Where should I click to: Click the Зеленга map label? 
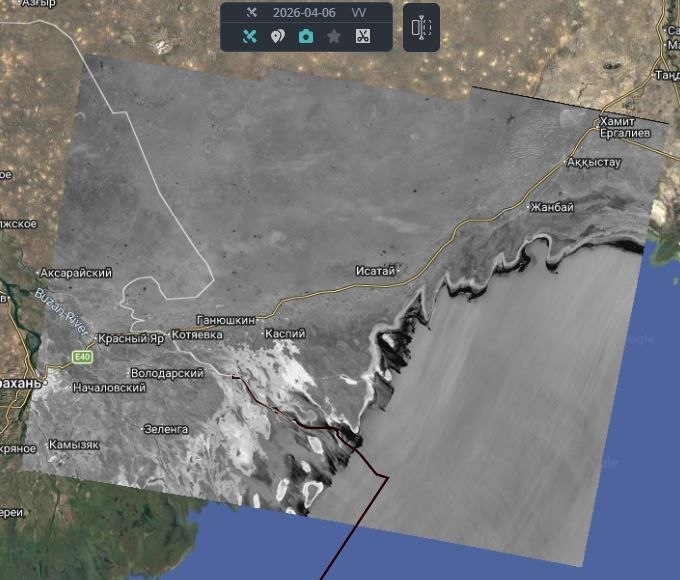click(166, 428)
